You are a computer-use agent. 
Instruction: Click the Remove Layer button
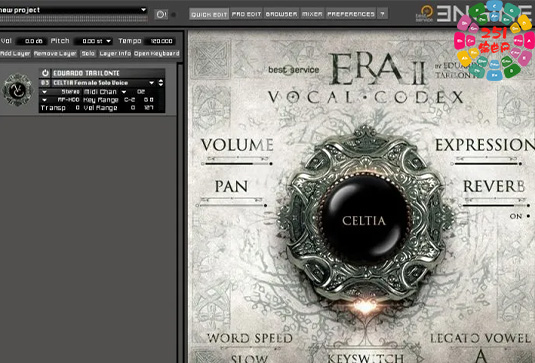[x=55, y=54]
